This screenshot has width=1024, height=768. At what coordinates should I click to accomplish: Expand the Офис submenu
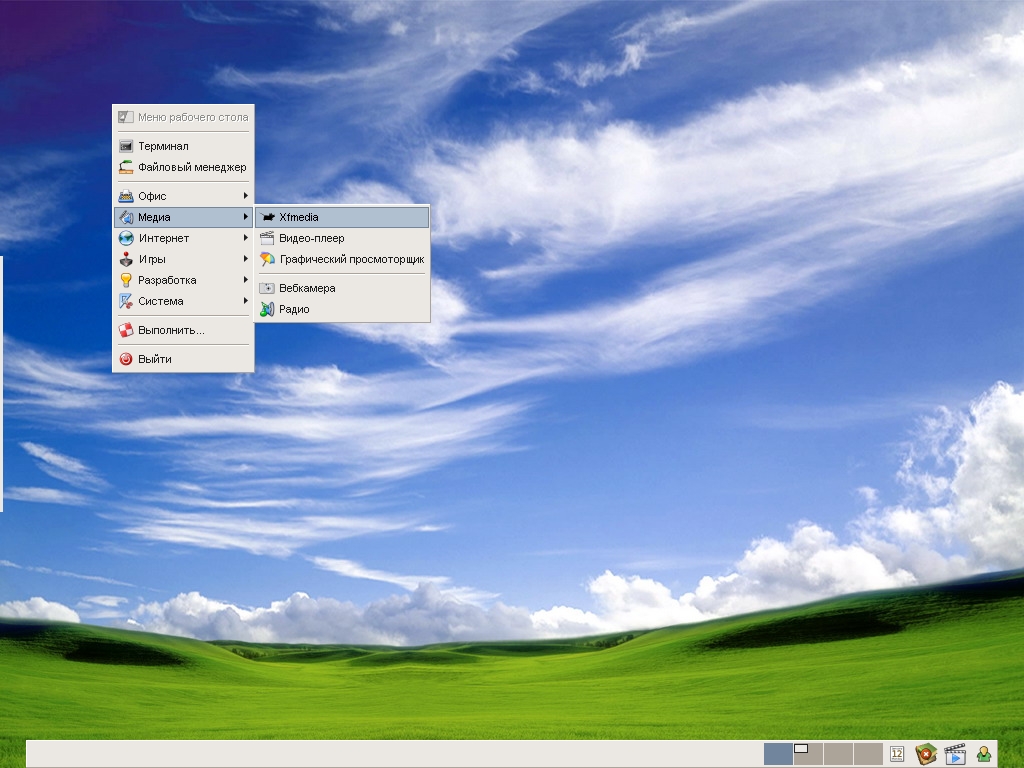[x=183, y=196]
